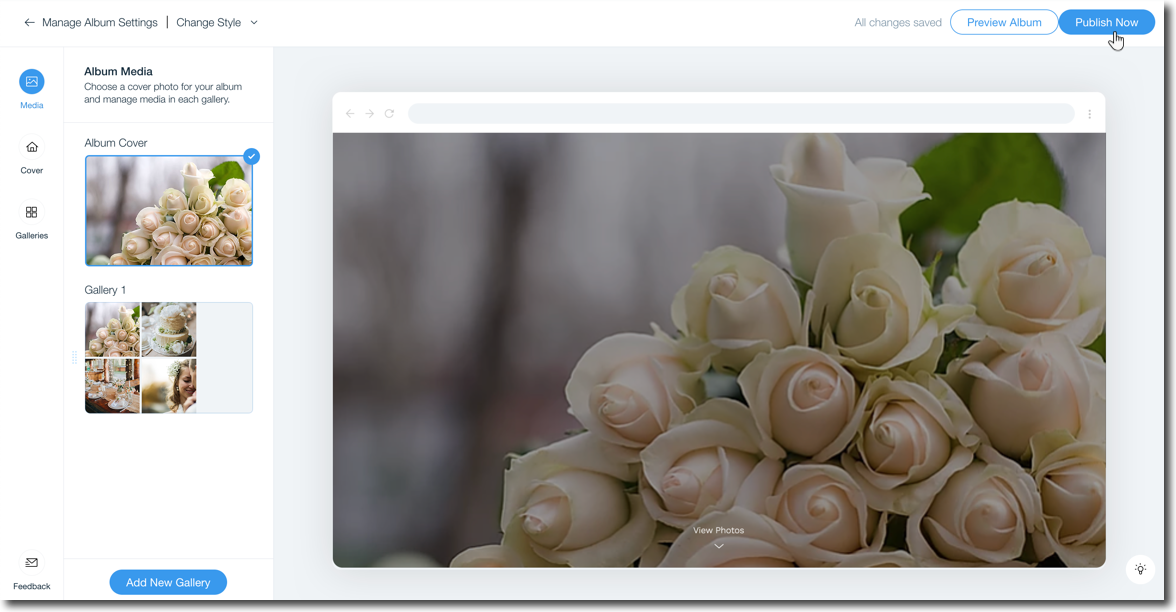1176x612 pixels.
Task: Click the View Photos text in preview
Action: 718,530
